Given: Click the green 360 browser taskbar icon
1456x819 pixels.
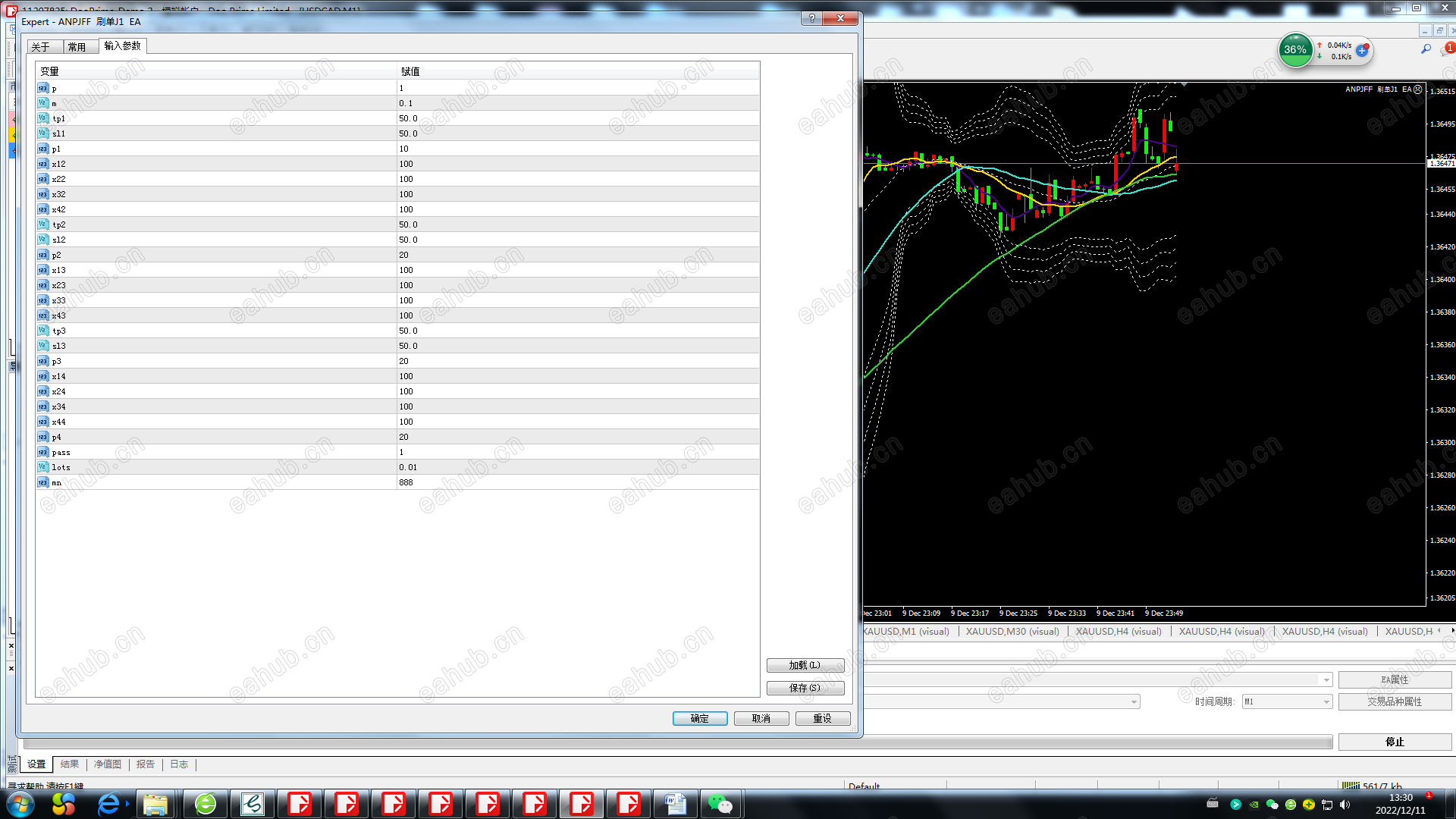Looking at the screenshot, I should click(206, 804).
